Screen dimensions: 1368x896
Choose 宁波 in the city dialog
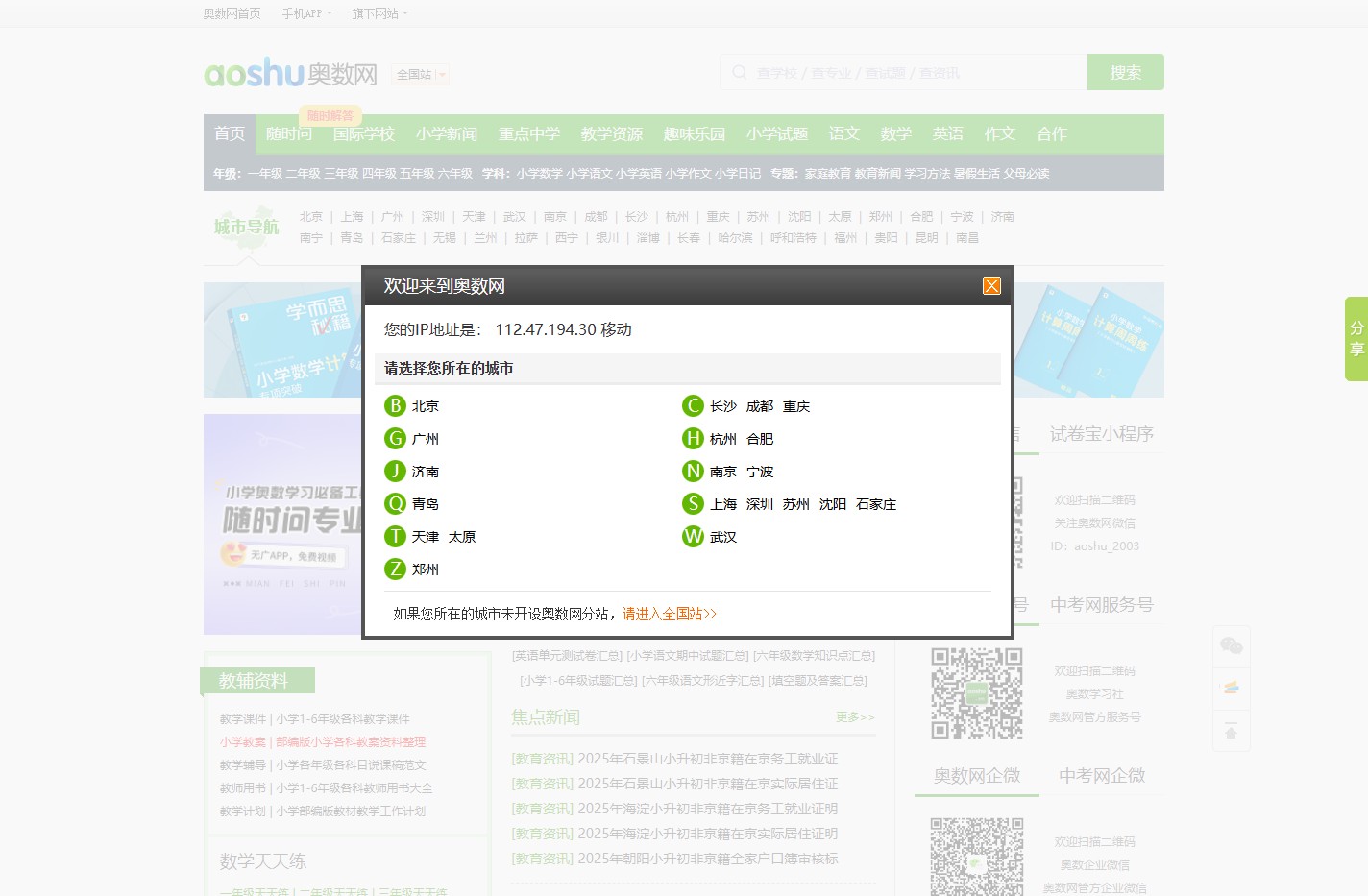click(760, 472)
